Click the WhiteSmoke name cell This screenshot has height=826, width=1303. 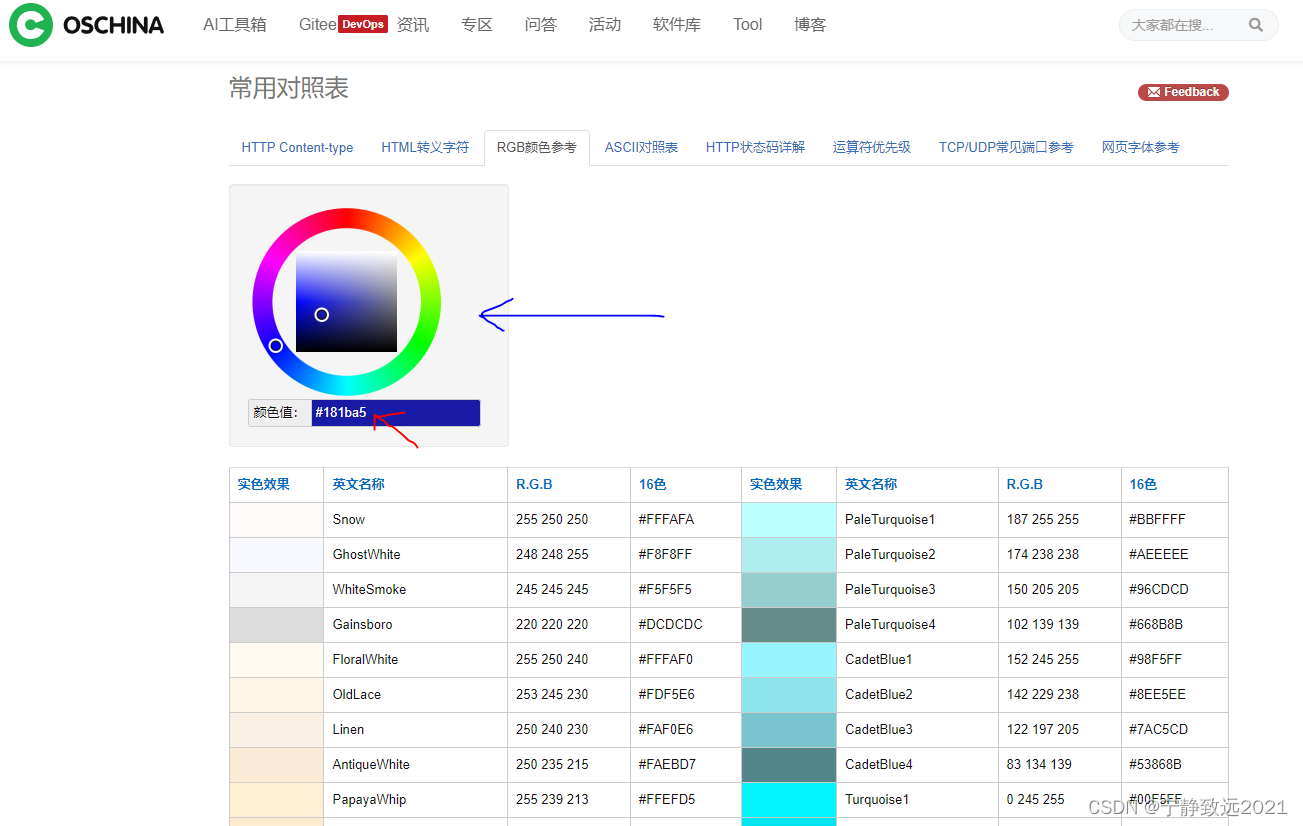pos(415,590)
